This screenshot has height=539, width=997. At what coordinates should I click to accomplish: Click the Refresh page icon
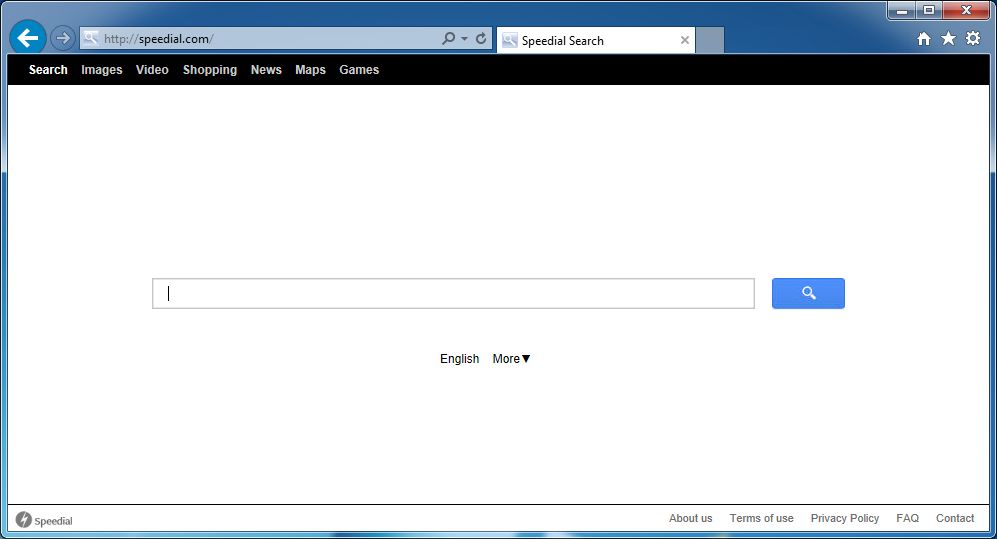481,38
